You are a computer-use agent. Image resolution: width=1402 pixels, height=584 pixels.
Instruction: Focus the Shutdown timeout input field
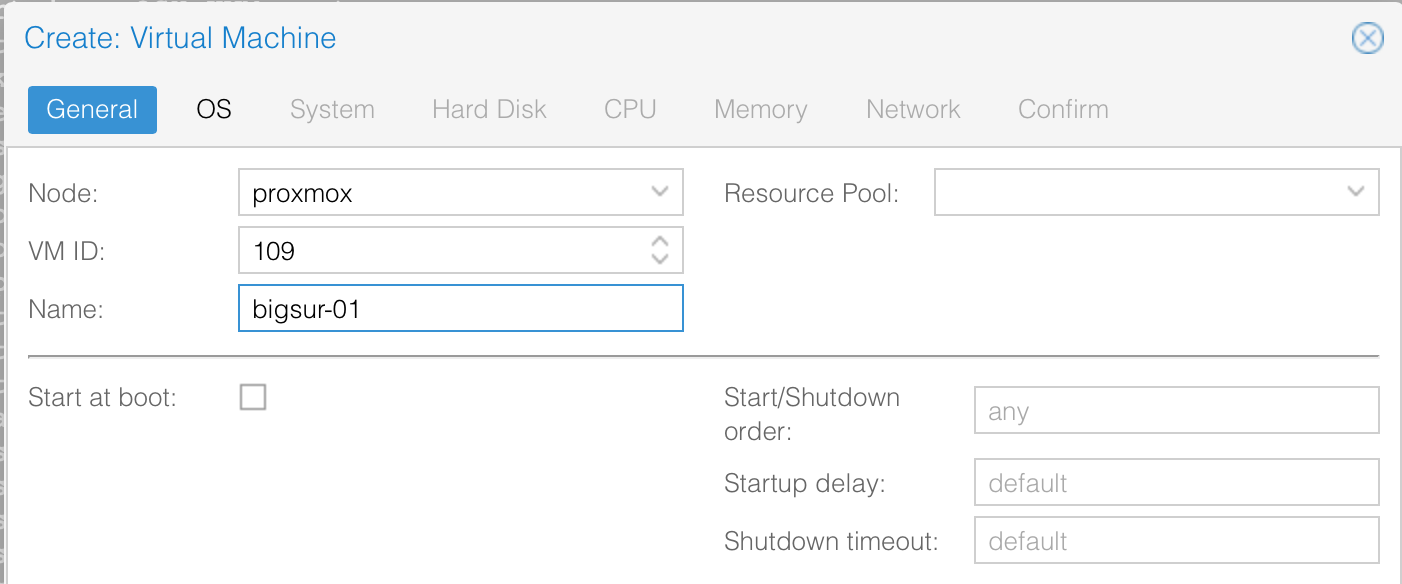(x=1176, y=542)
